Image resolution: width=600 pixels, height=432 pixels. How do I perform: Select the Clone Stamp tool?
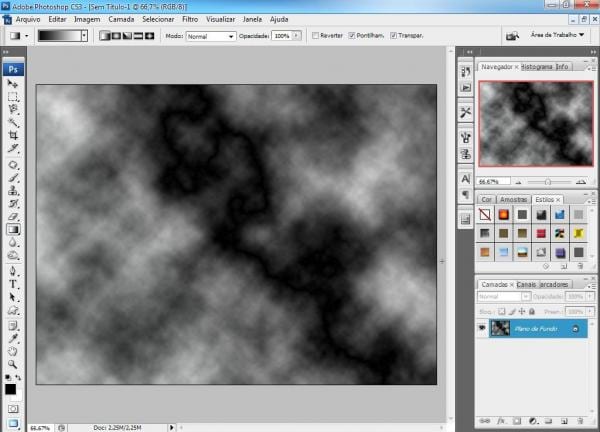pos(13,191)
